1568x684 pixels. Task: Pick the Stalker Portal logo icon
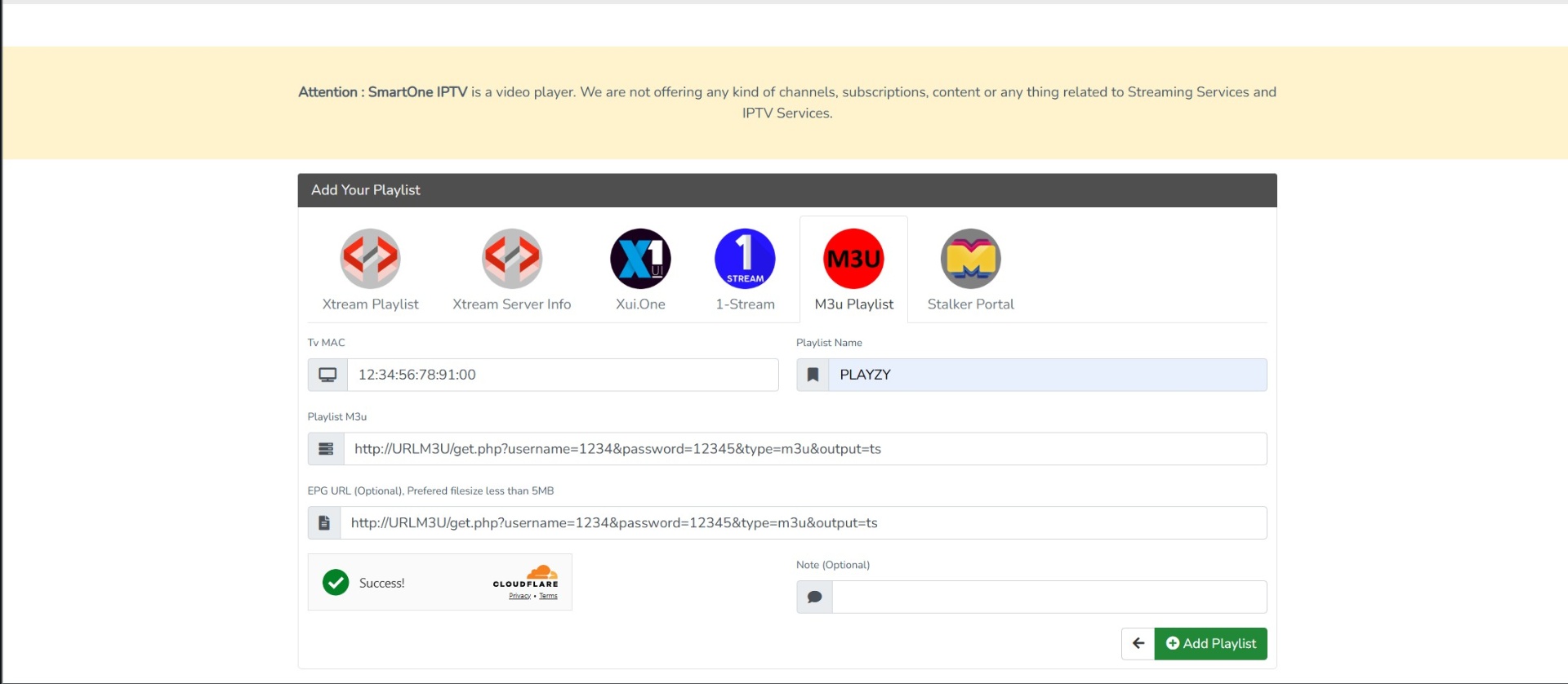coord(971,258)
